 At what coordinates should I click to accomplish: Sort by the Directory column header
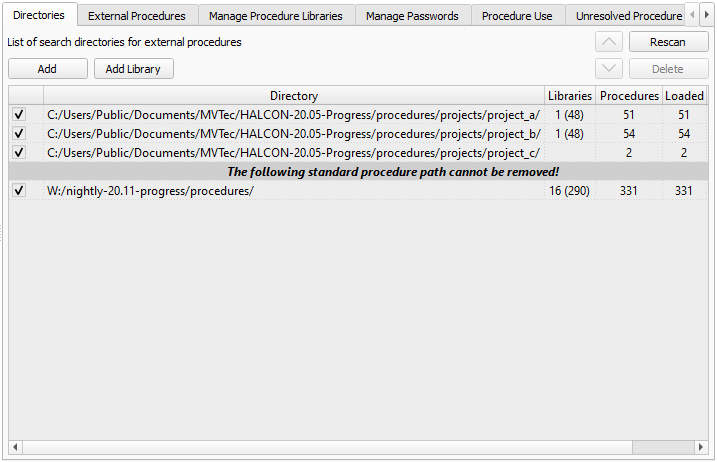pos(293,96)
